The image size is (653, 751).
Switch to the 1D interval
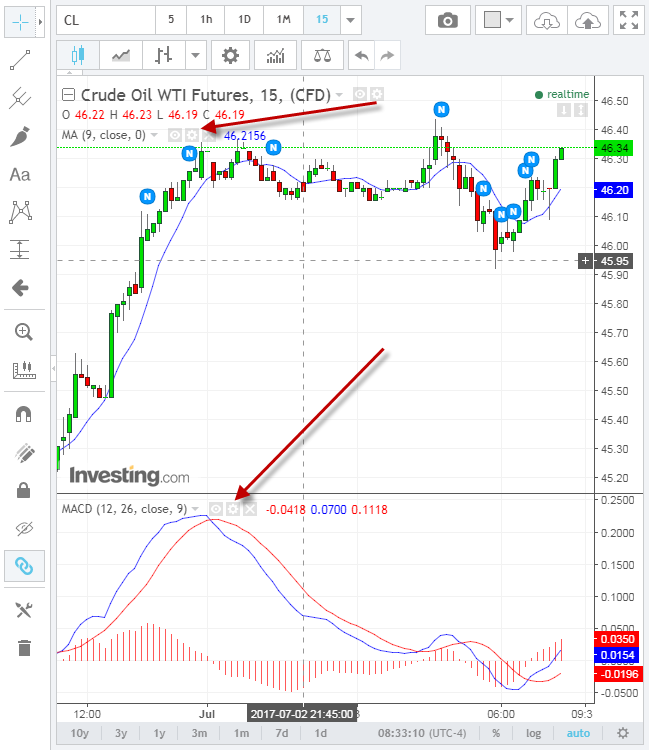[x=244, y=19]
